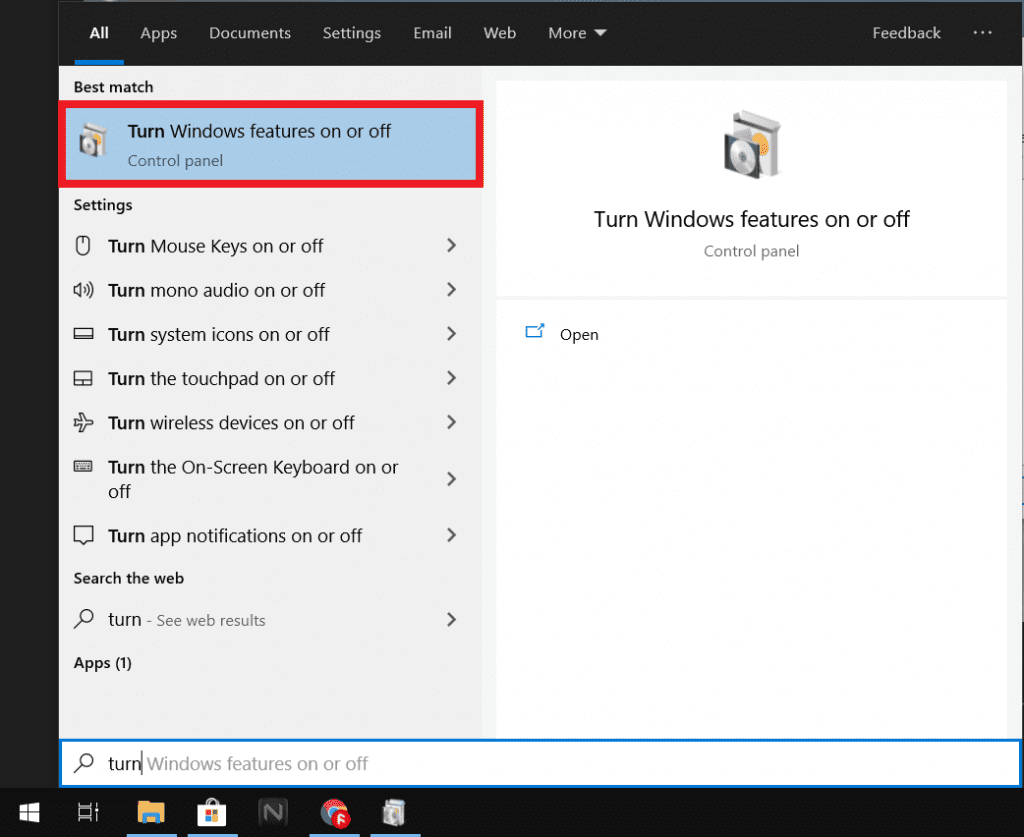Open the More dropdown menu
The width and height of the screenshot is (1024, 837).
click(577, 33)
